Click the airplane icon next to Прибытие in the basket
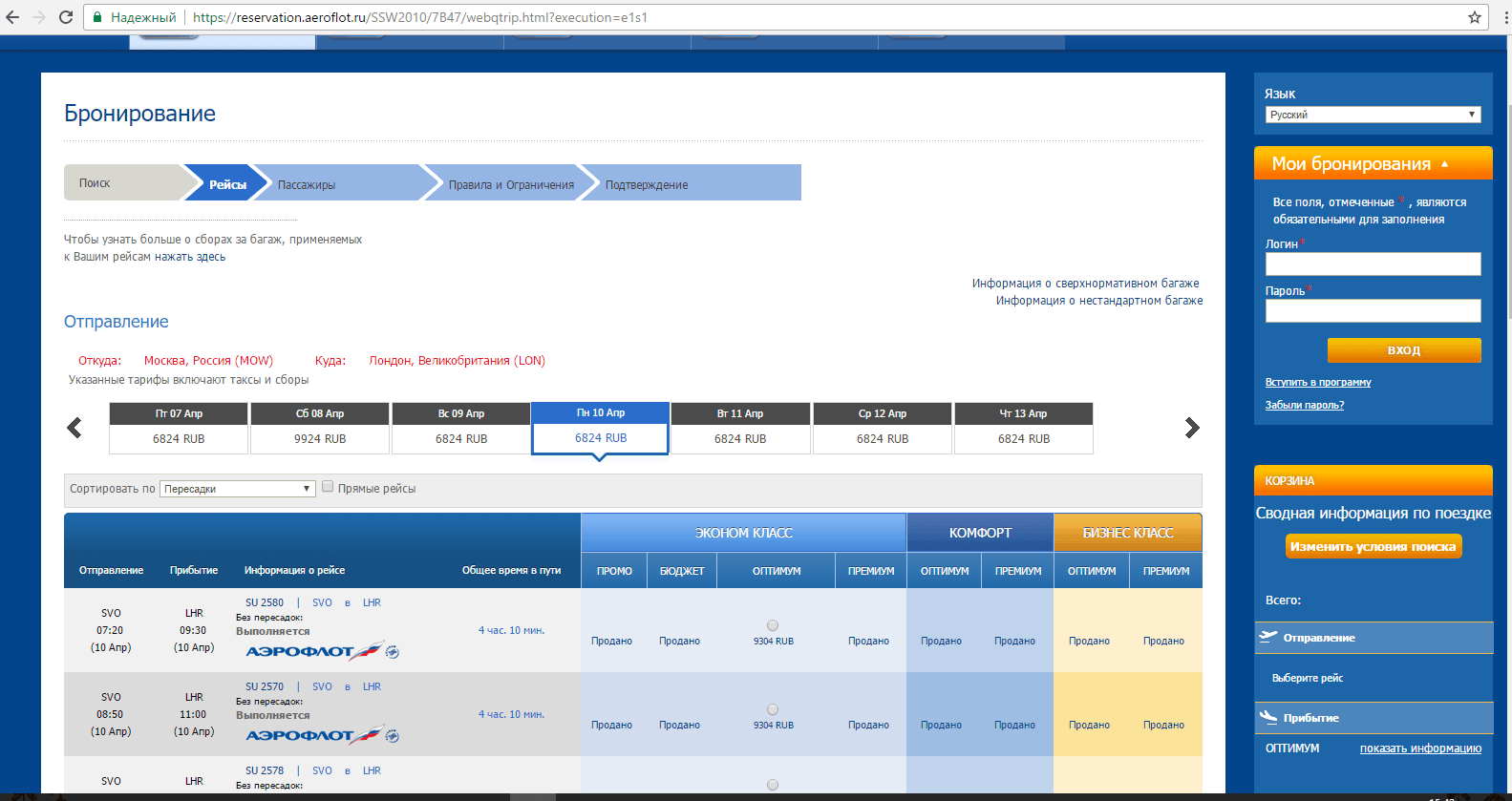1512x801 pixels. click(1268, 717)
